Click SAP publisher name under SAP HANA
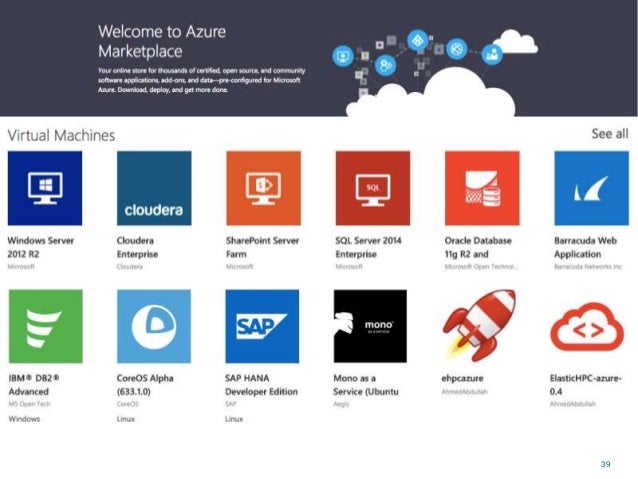Screen dimensions: 638x479 point(231,404)
